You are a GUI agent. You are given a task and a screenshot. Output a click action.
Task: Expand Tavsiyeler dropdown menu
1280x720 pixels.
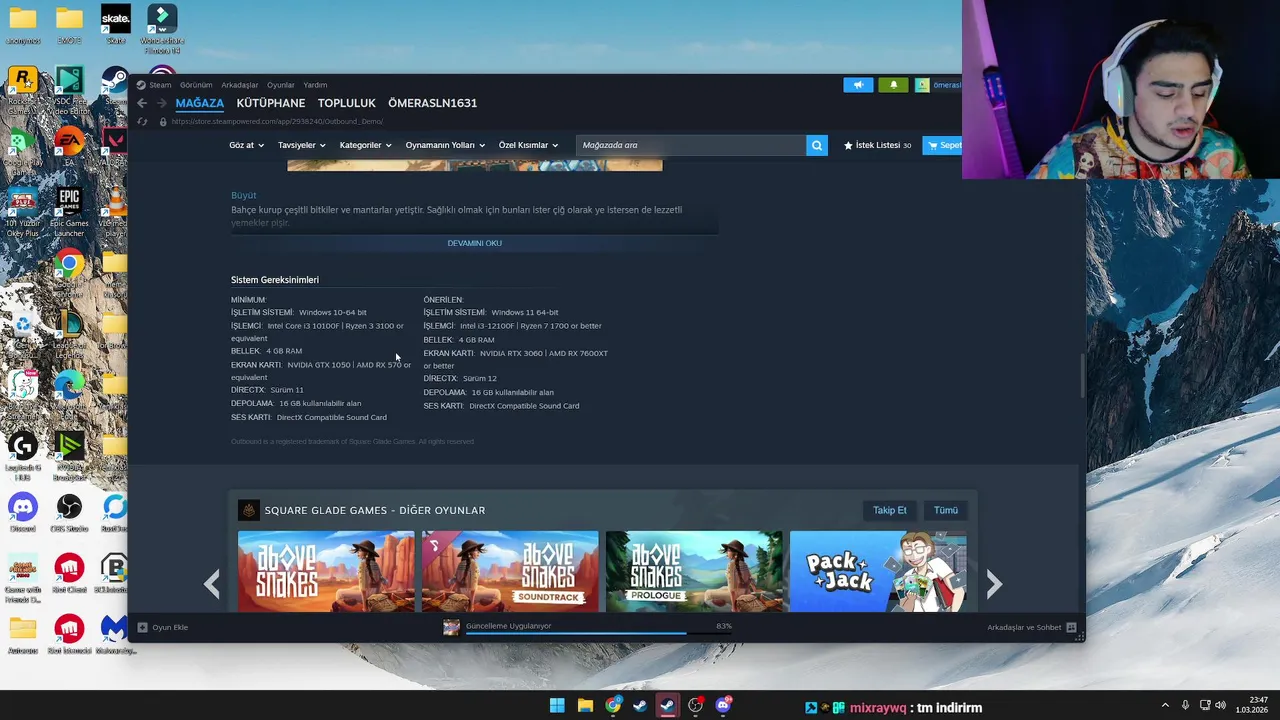coord(301,145)
